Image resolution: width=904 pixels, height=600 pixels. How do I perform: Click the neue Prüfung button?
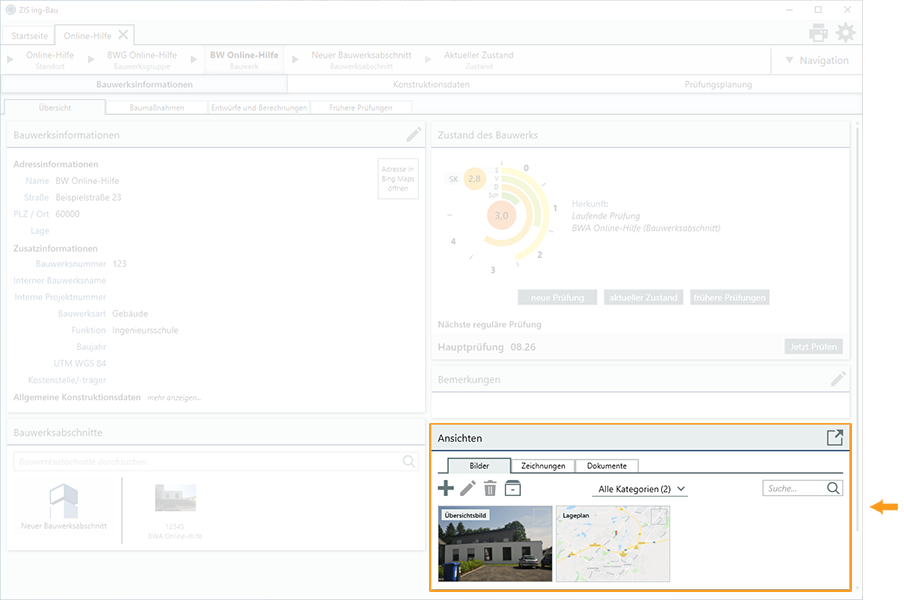click(x=557, y=297)
